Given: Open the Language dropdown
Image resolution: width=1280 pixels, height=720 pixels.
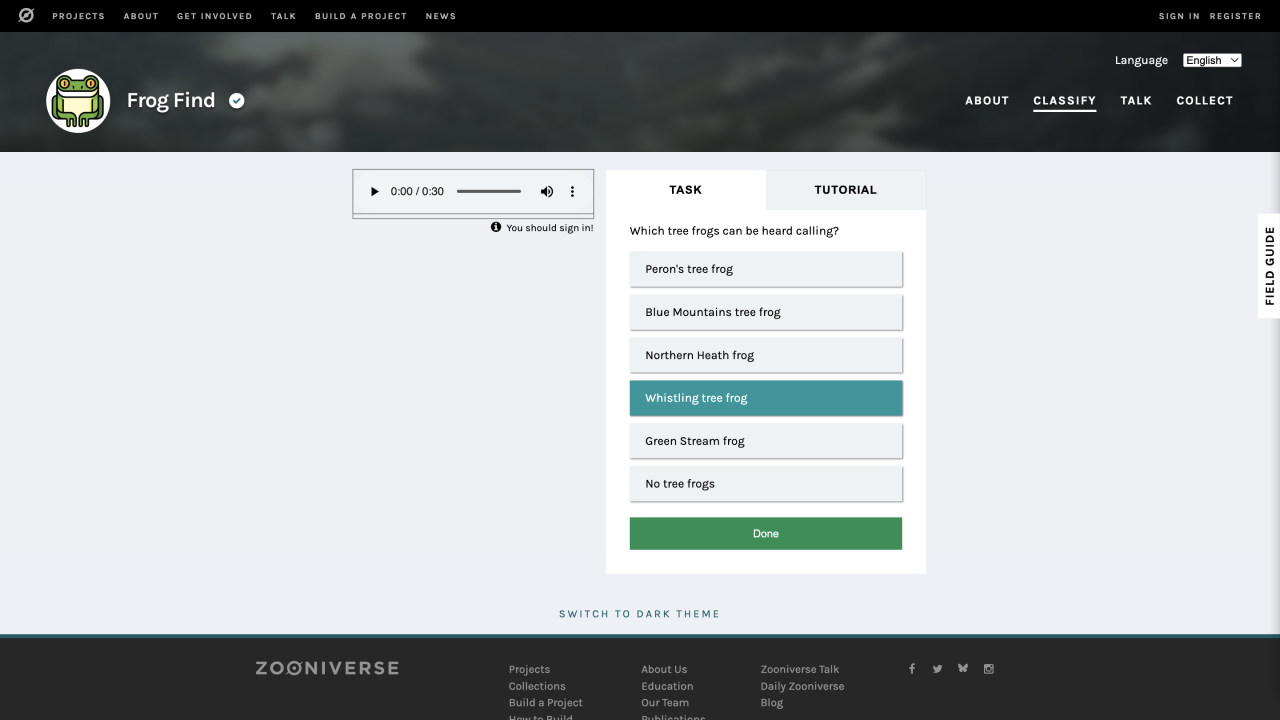Looking at the screenshot, I should coord(1212,60).
